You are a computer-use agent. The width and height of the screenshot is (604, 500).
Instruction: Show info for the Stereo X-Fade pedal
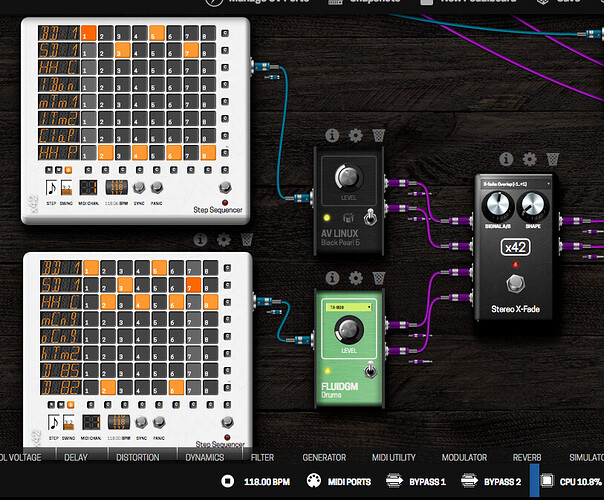(506, 159)
